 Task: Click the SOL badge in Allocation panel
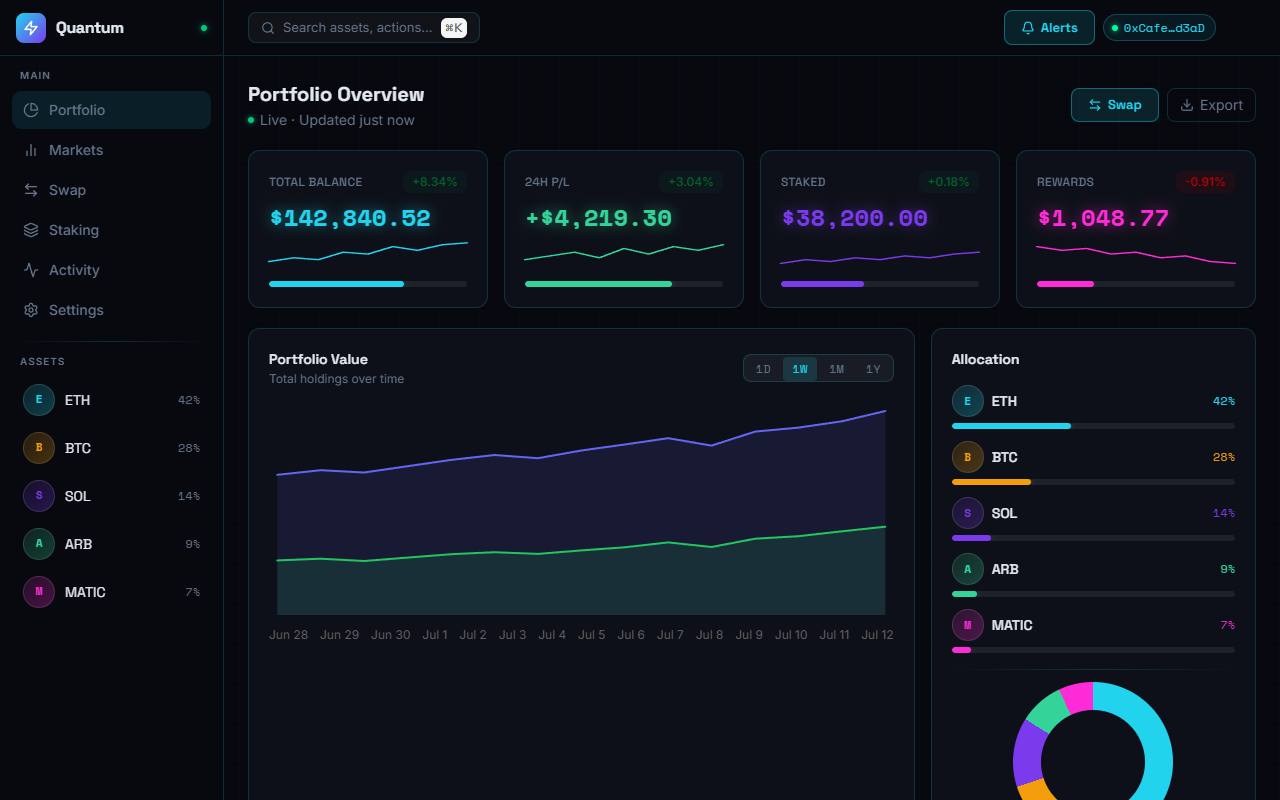coord(967,513)
